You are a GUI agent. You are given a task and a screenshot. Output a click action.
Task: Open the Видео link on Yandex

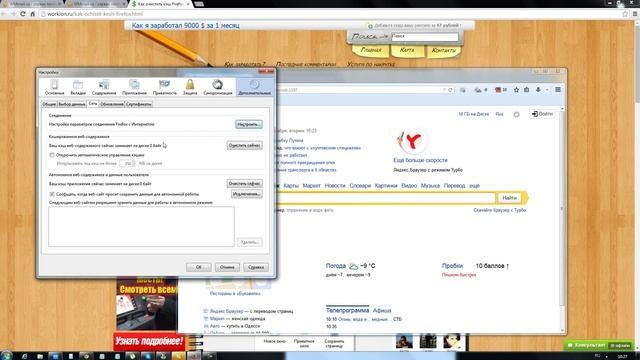(409, 186)
